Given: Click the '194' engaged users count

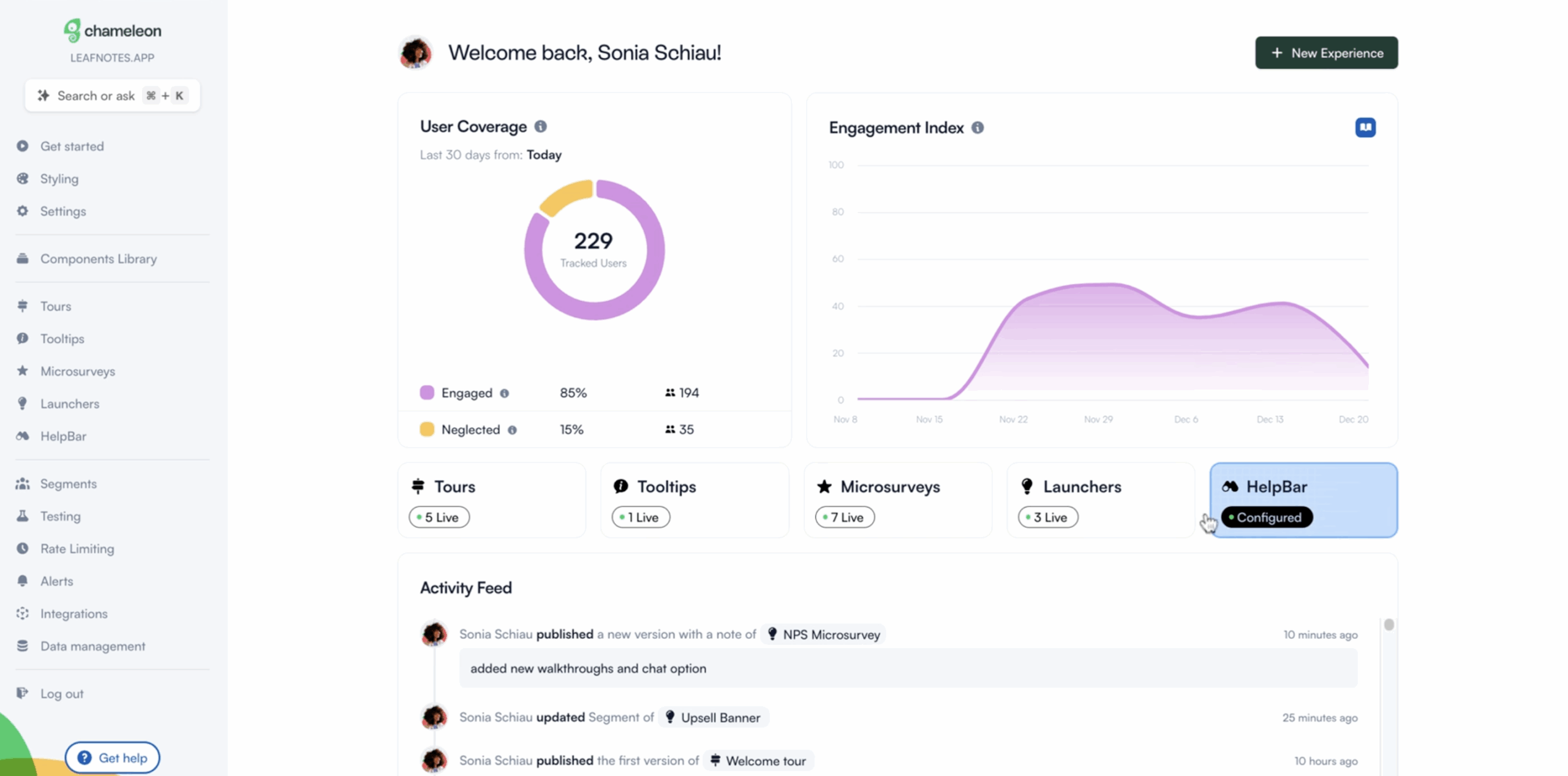Looking at the screenshot, I should (x=689, y=393).
